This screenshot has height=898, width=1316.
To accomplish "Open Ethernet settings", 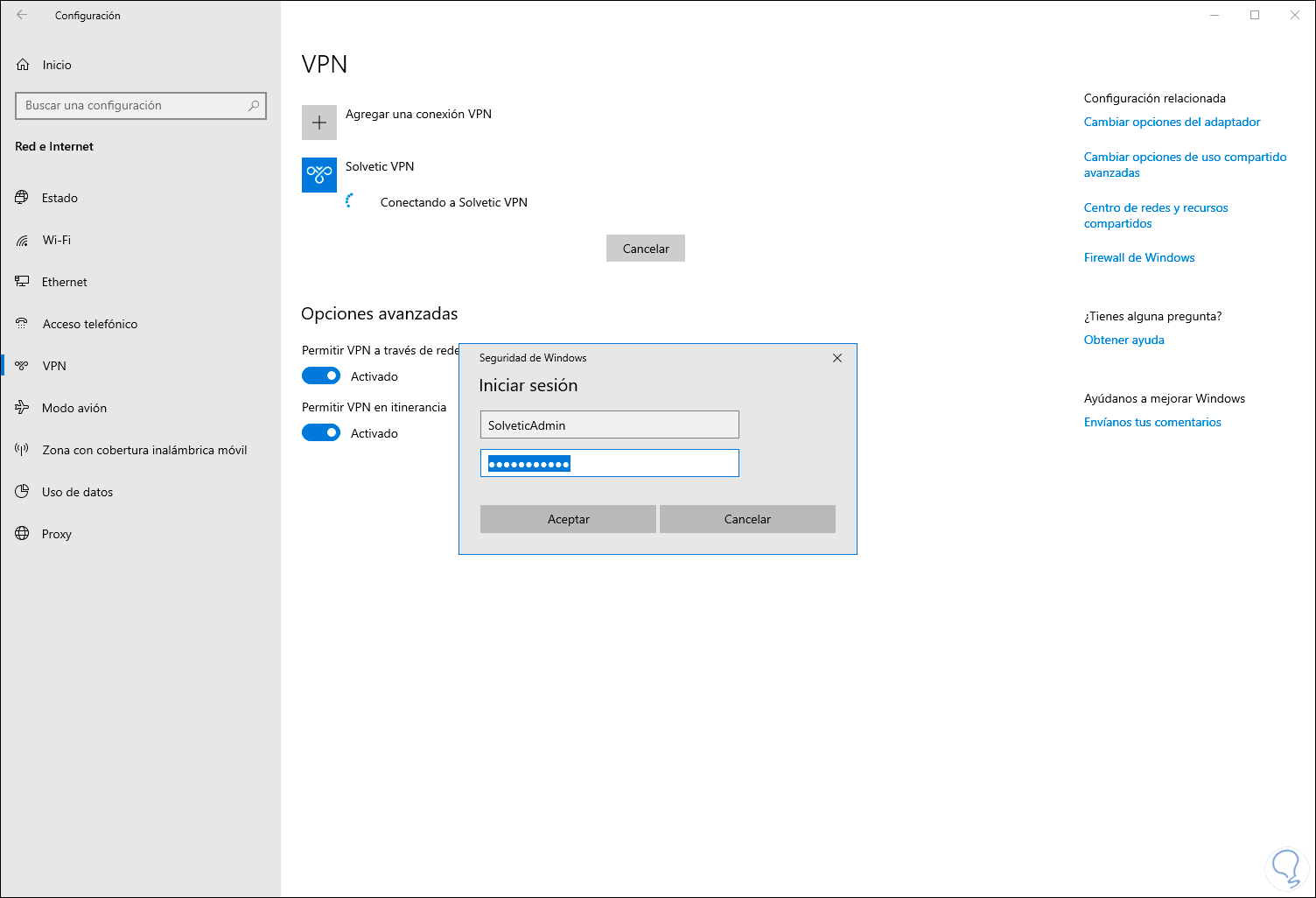I will point(65,282).
